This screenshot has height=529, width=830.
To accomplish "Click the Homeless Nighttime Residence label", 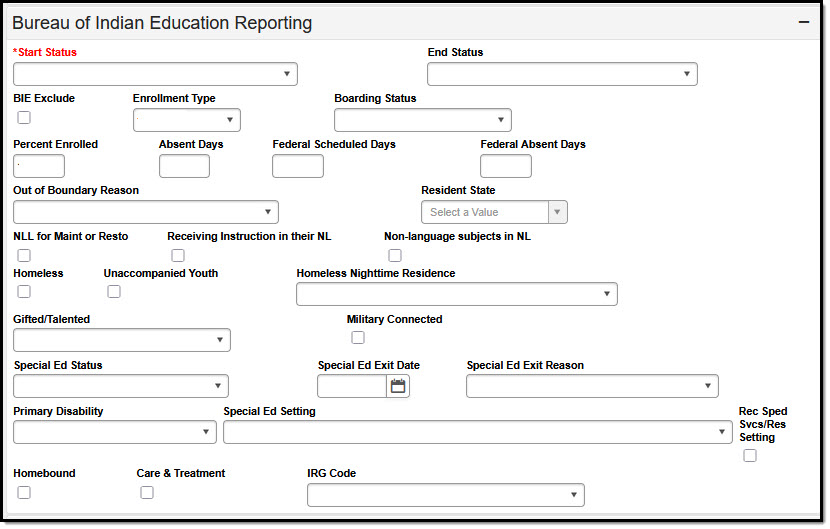I will click(x=376, y=273).
